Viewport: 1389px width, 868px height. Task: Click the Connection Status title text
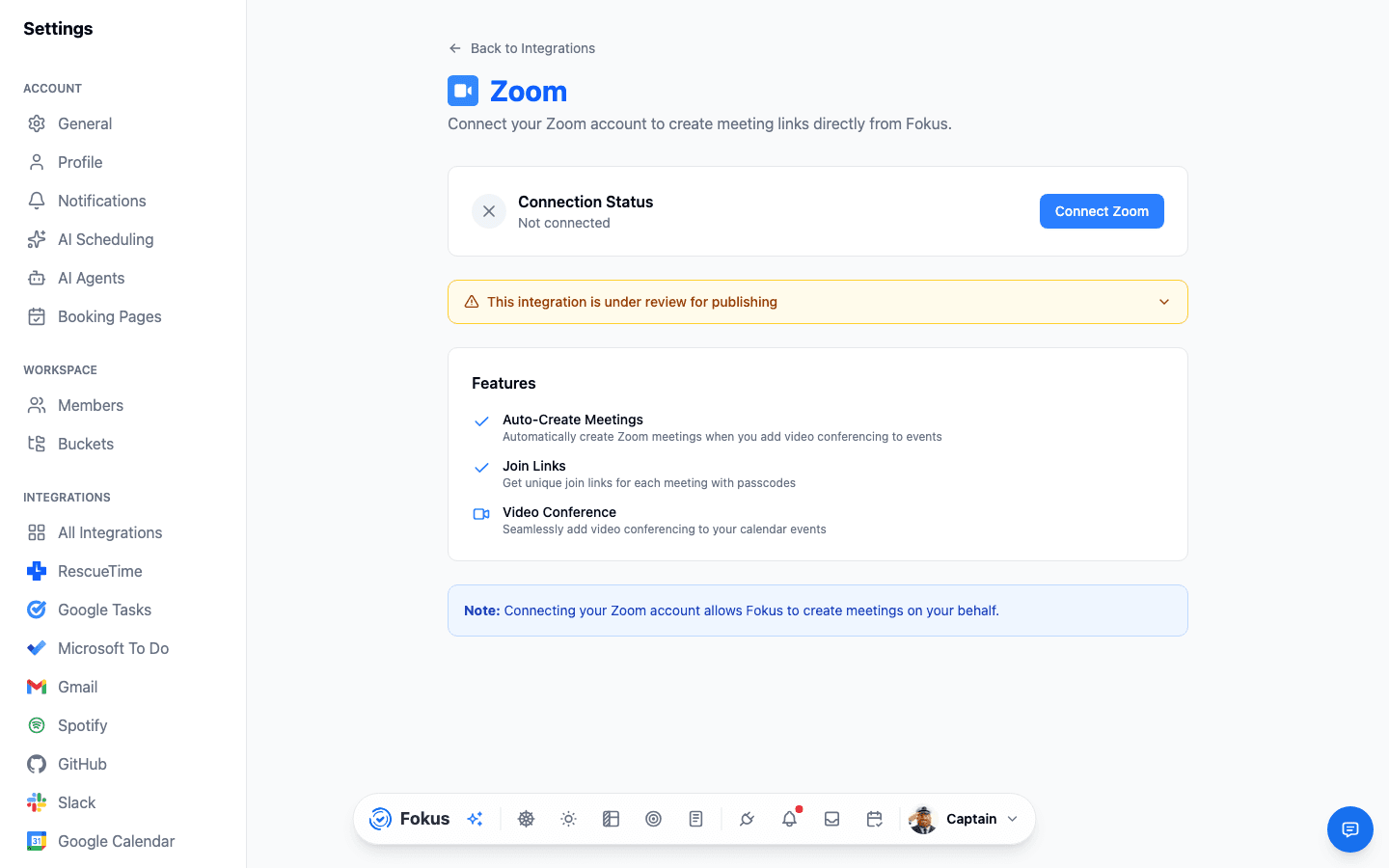click(x=586, y=202)
